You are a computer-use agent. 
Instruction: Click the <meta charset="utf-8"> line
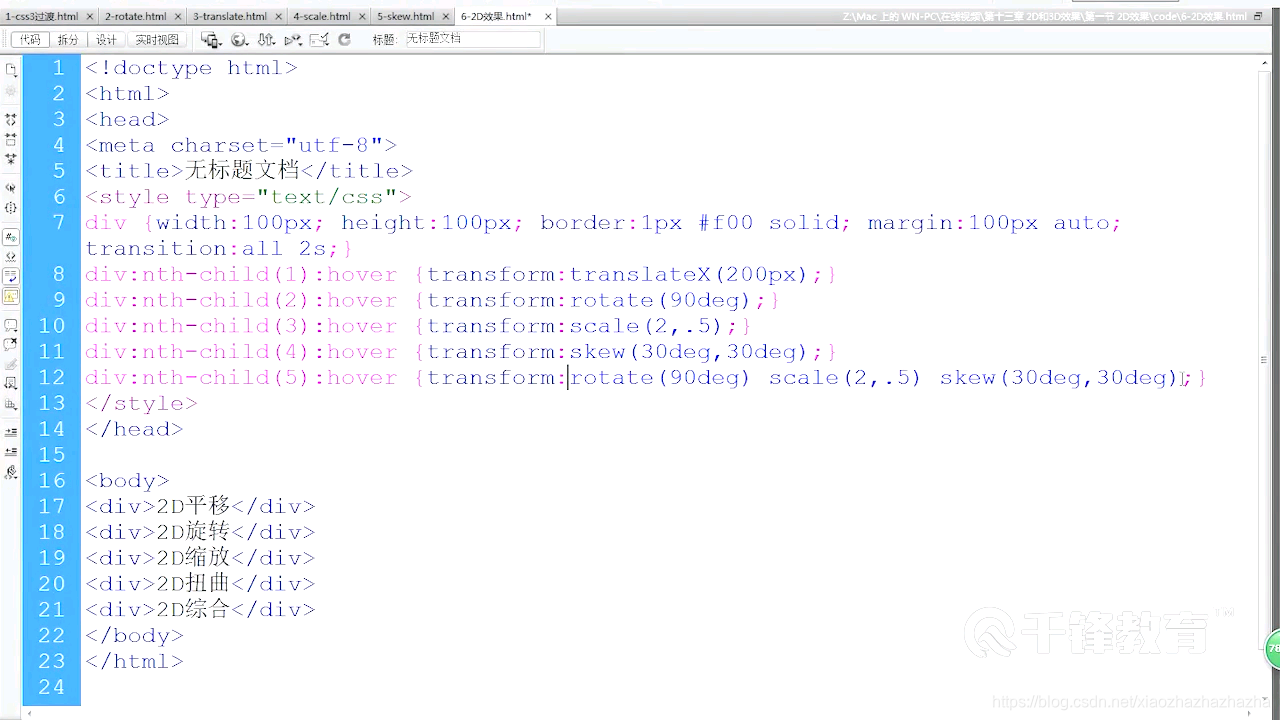pos(240,145)
